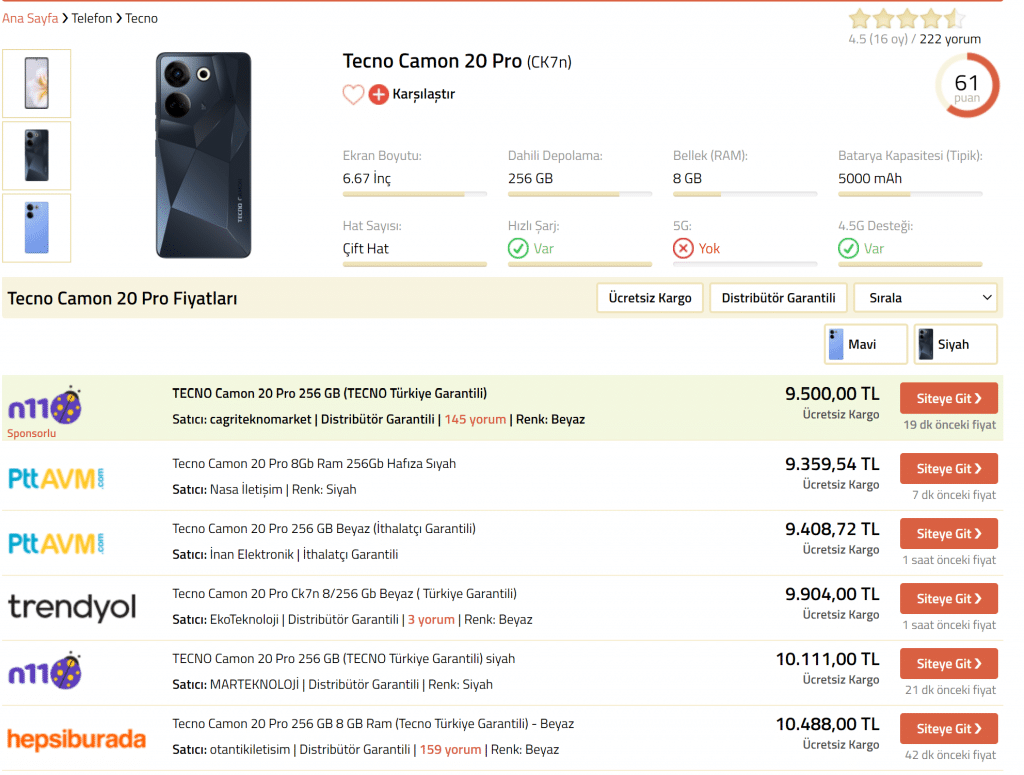Go to Ana Sayfa breadcrumb
1024x775 pixels.
(x=30, y=18)
